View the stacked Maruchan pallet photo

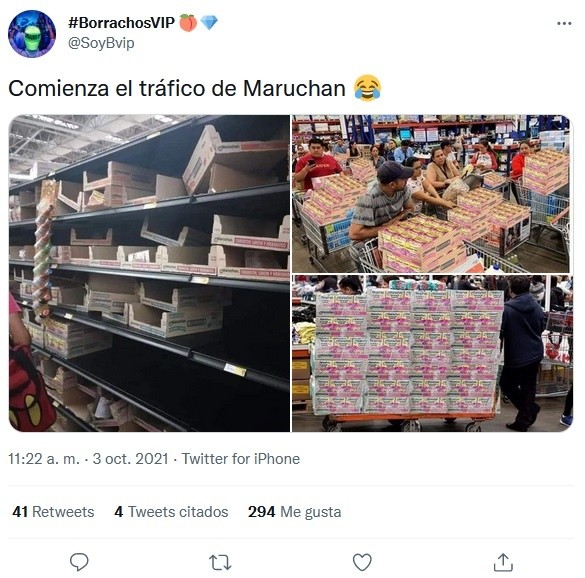(x=432, y=353)
